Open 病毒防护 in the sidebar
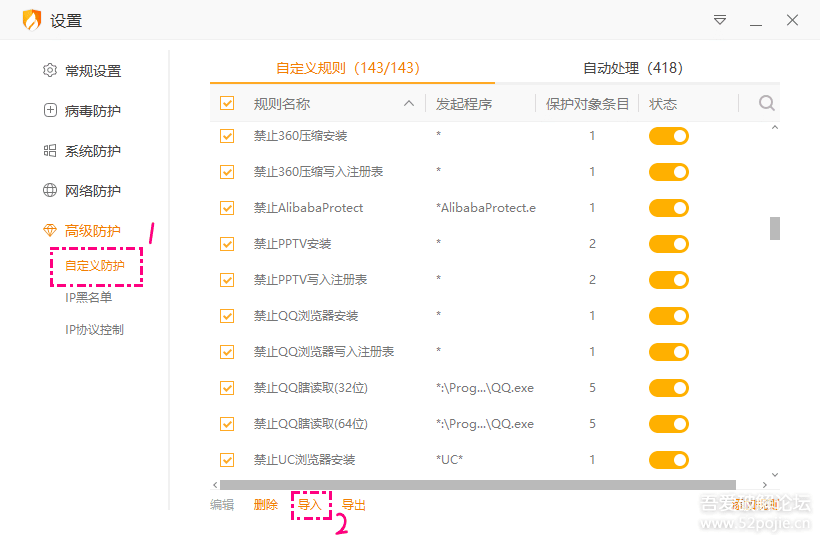 point(93,111)
